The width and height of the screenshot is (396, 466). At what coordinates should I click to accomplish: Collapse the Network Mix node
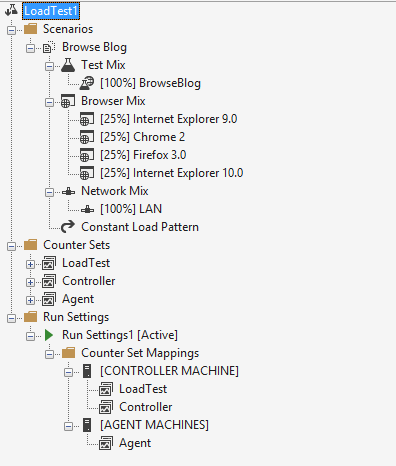[49, 192]
